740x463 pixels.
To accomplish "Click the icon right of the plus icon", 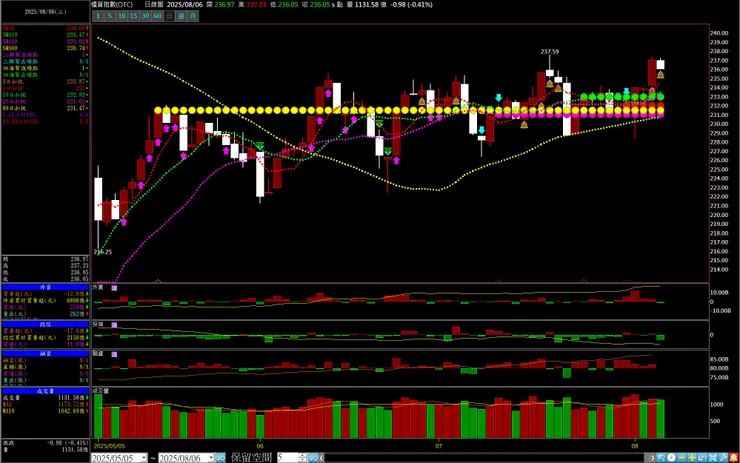I will [x=702, y=457].
